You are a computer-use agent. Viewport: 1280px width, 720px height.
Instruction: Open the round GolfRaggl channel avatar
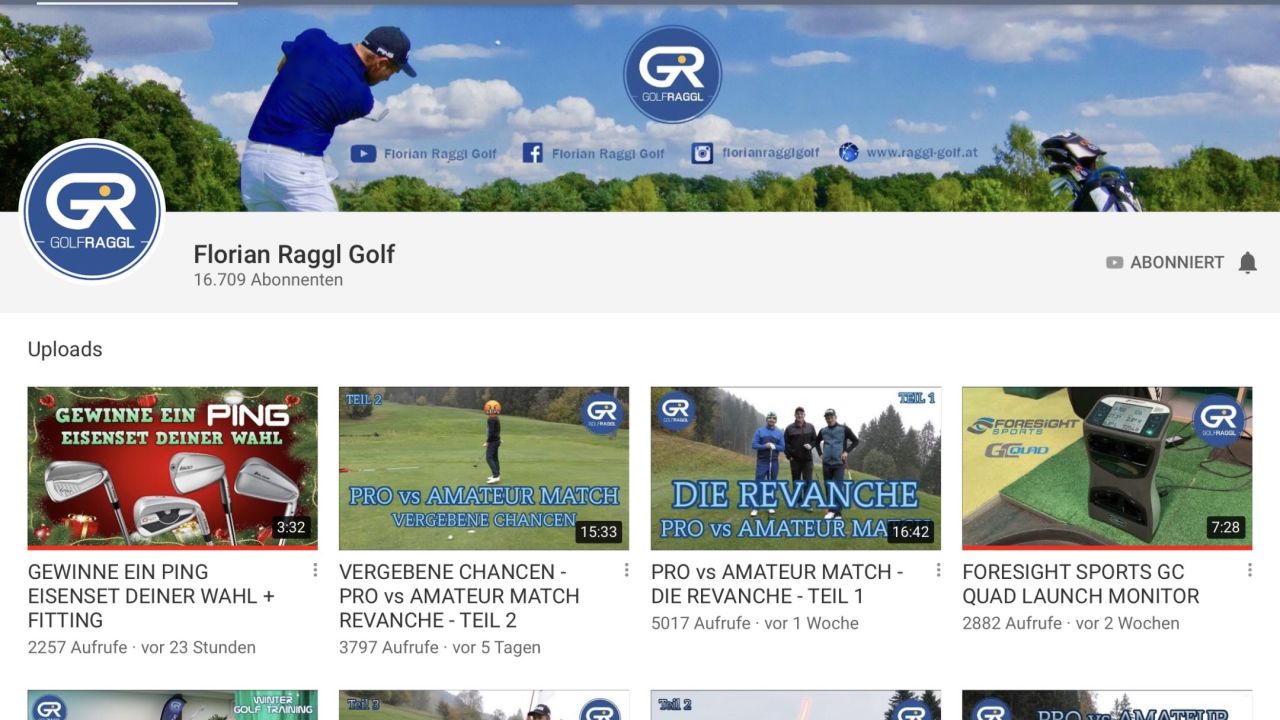click(92, 211)
